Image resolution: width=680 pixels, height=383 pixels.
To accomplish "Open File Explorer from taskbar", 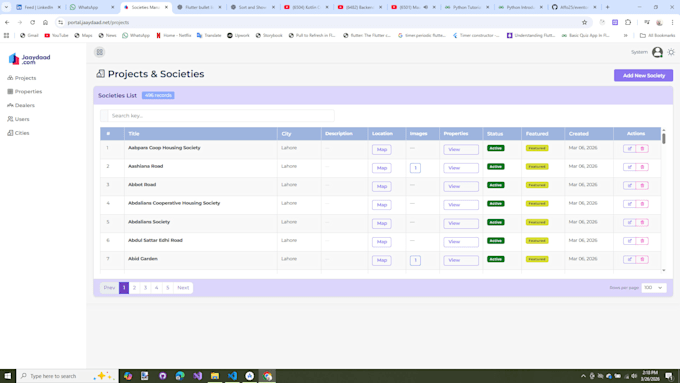I will point(215,376).
